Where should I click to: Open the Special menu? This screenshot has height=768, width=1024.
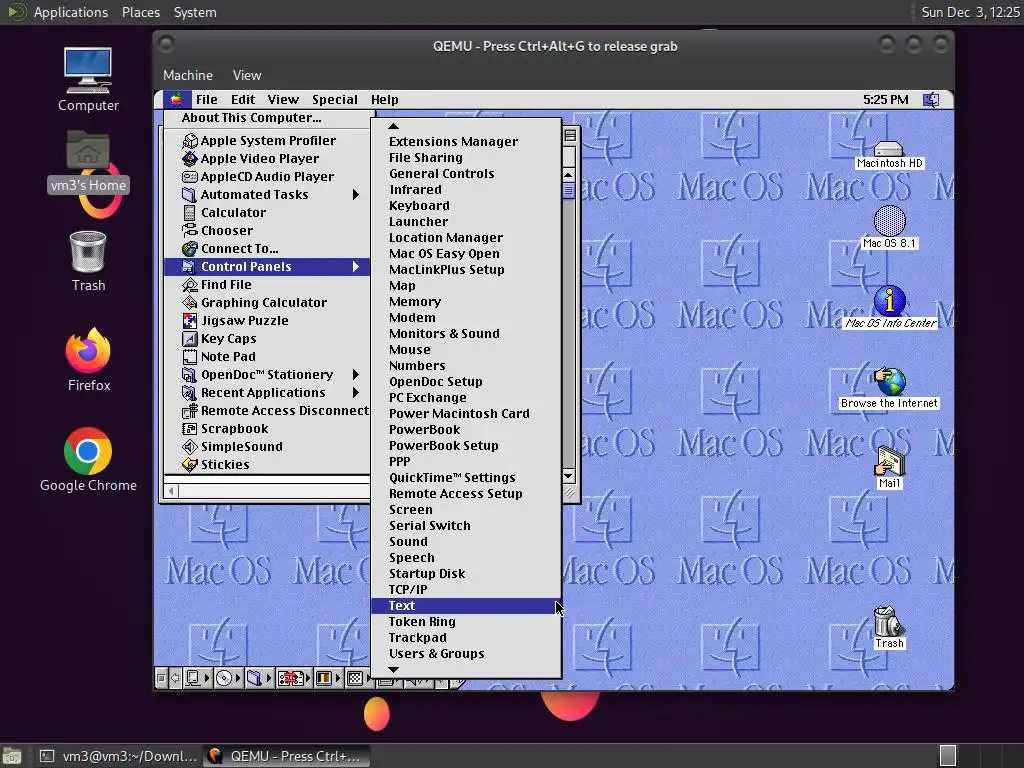pos(334,99)
